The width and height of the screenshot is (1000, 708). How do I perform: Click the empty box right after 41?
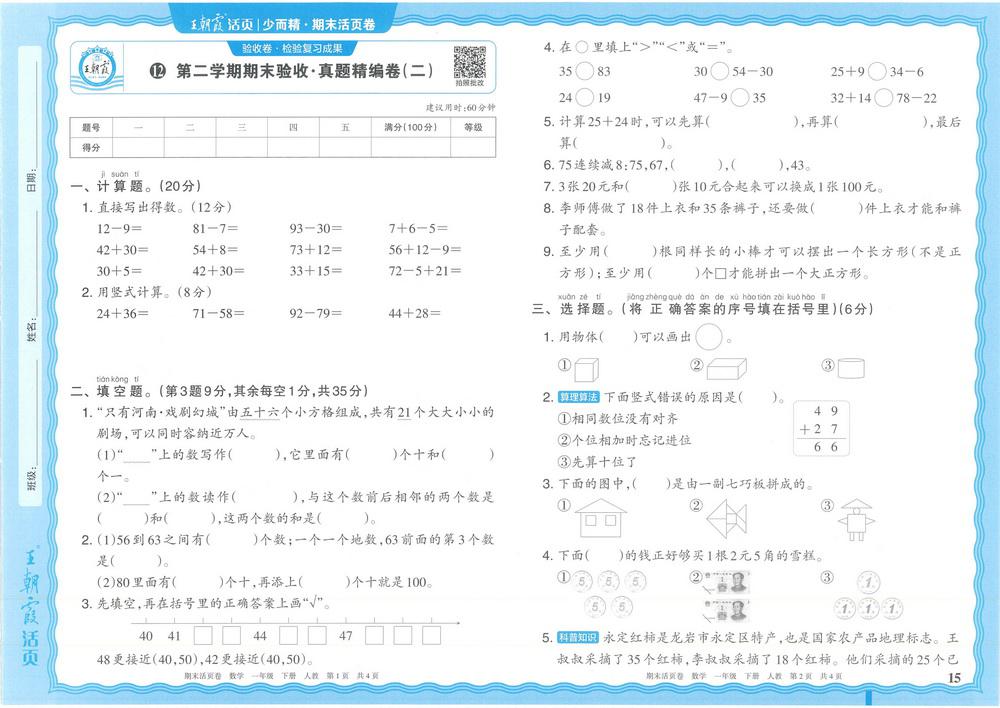point(203,635)
